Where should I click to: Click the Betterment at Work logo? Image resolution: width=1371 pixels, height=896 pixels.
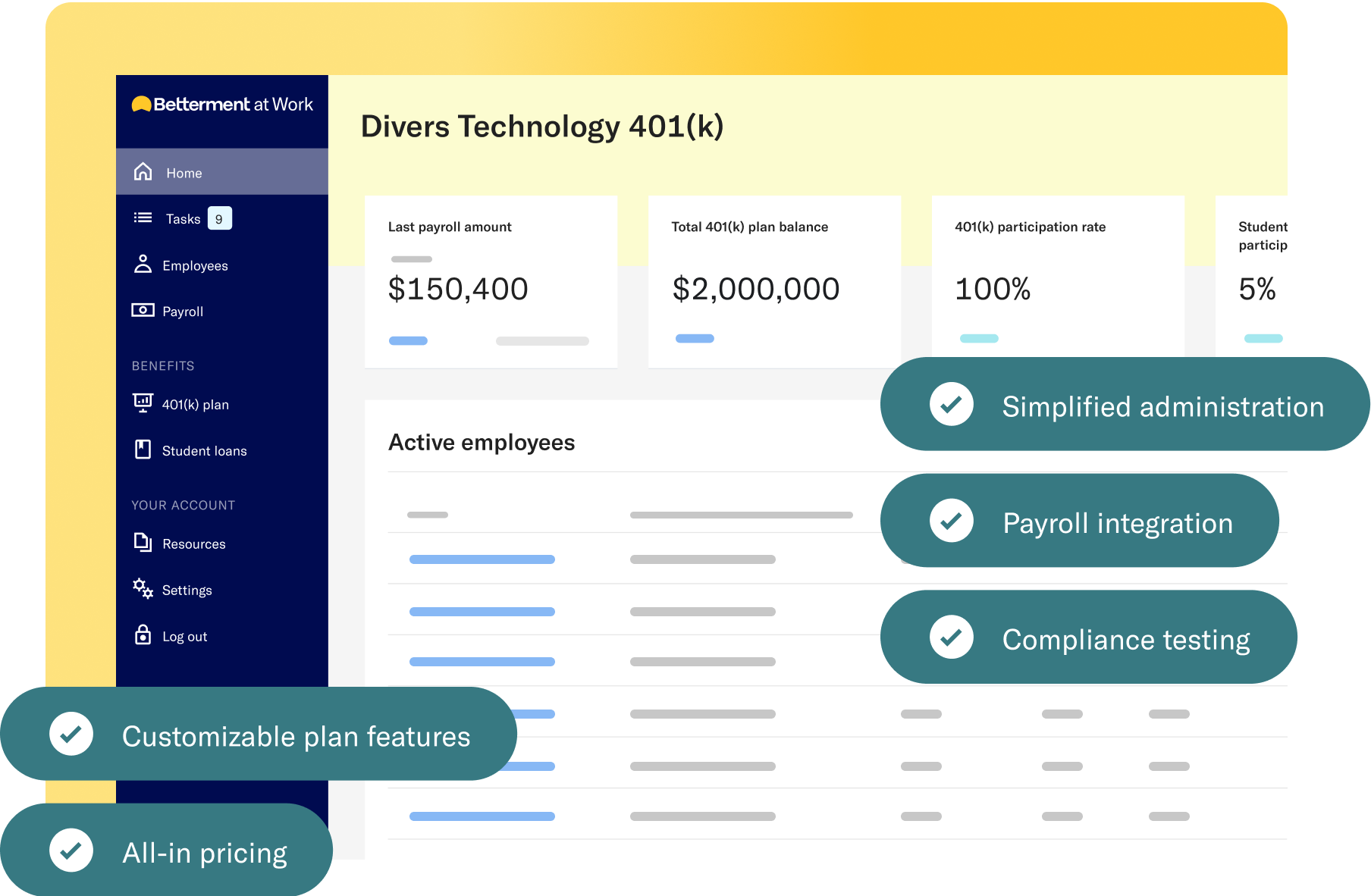(x=222, y=105)
